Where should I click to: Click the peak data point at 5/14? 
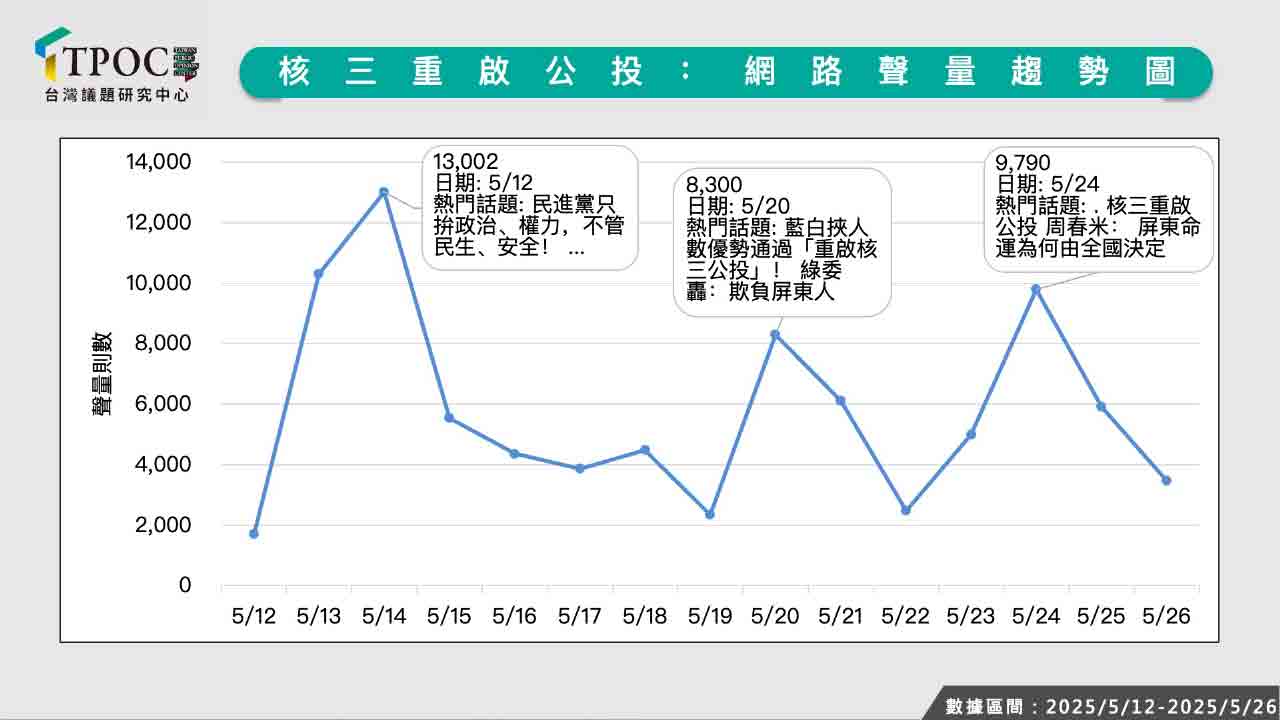point(384,192)
